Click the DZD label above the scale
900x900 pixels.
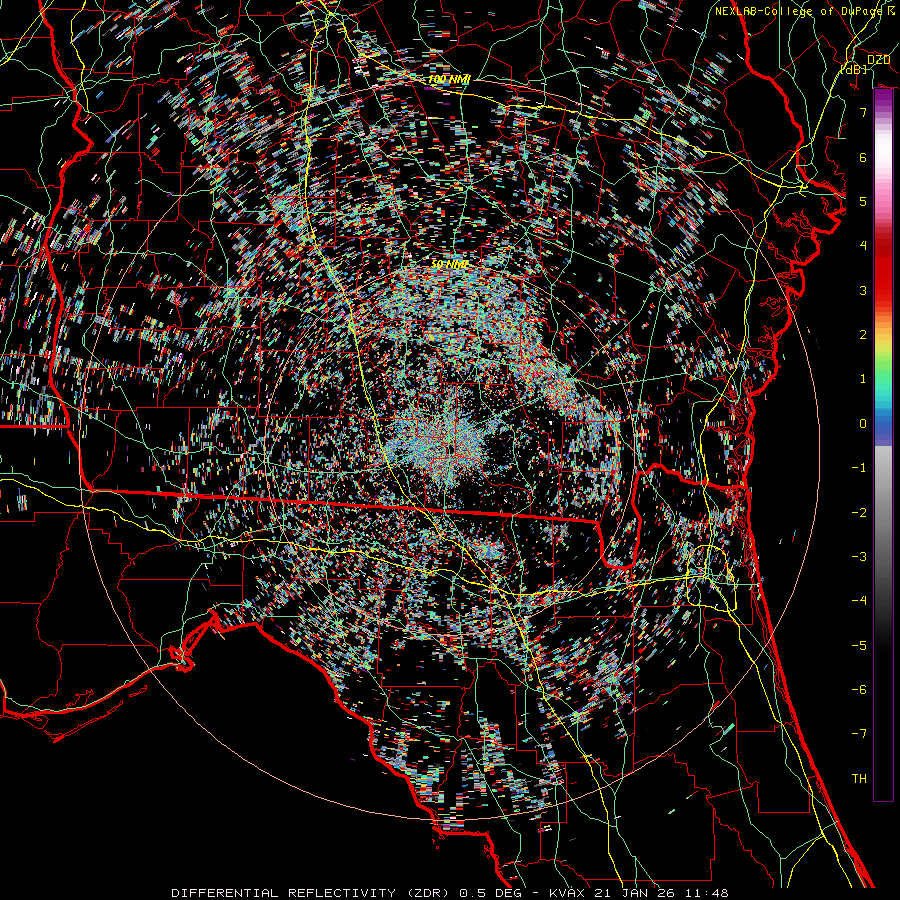pyautogui.click(x=878, y=59)
